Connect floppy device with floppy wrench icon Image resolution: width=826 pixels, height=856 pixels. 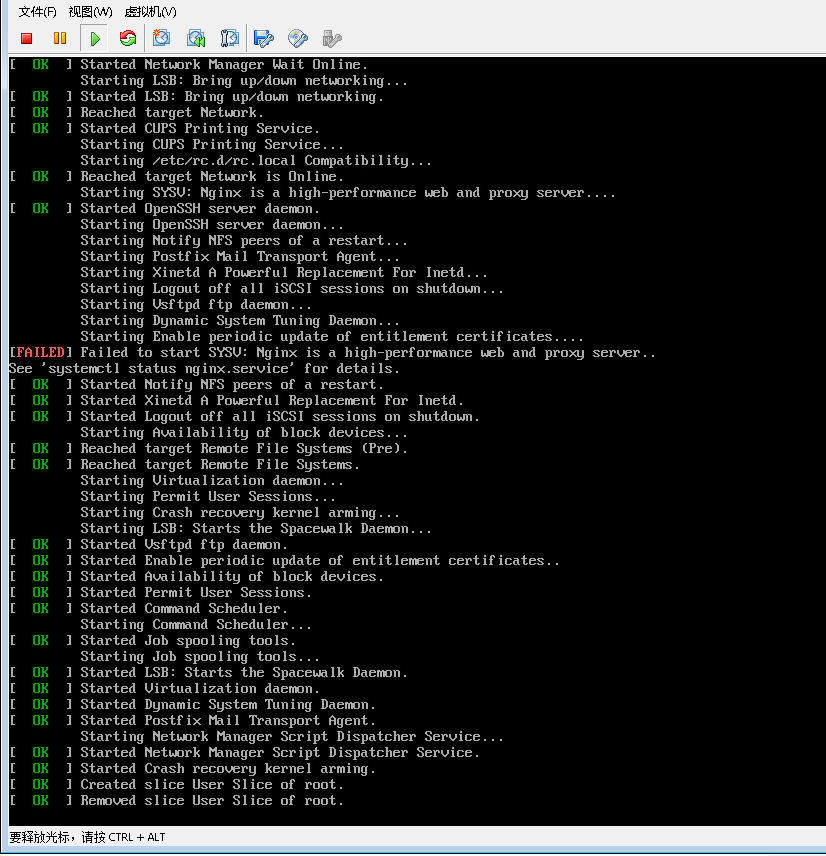click(264, 38)
